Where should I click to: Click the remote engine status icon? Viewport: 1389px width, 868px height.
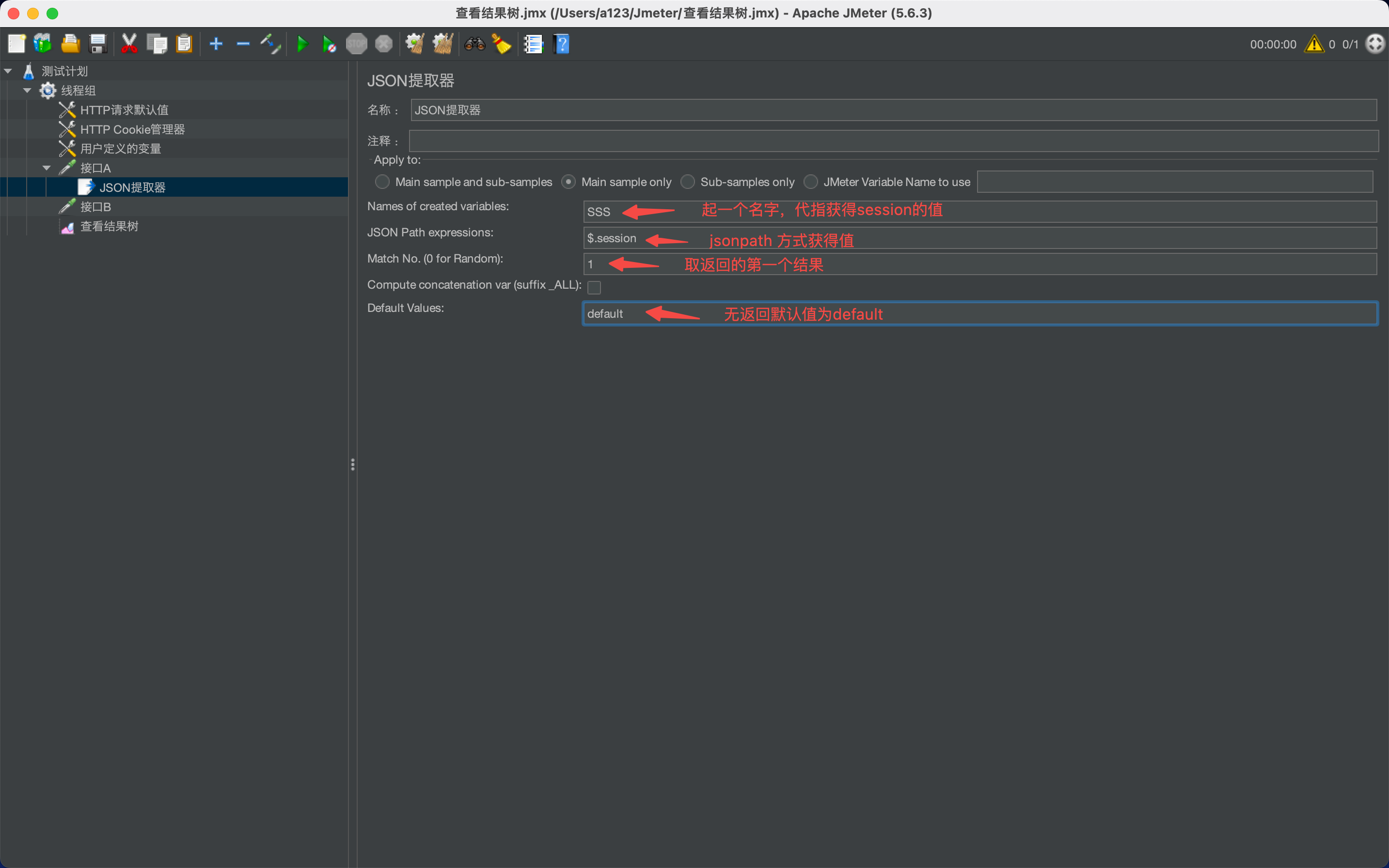[1375, 44]
